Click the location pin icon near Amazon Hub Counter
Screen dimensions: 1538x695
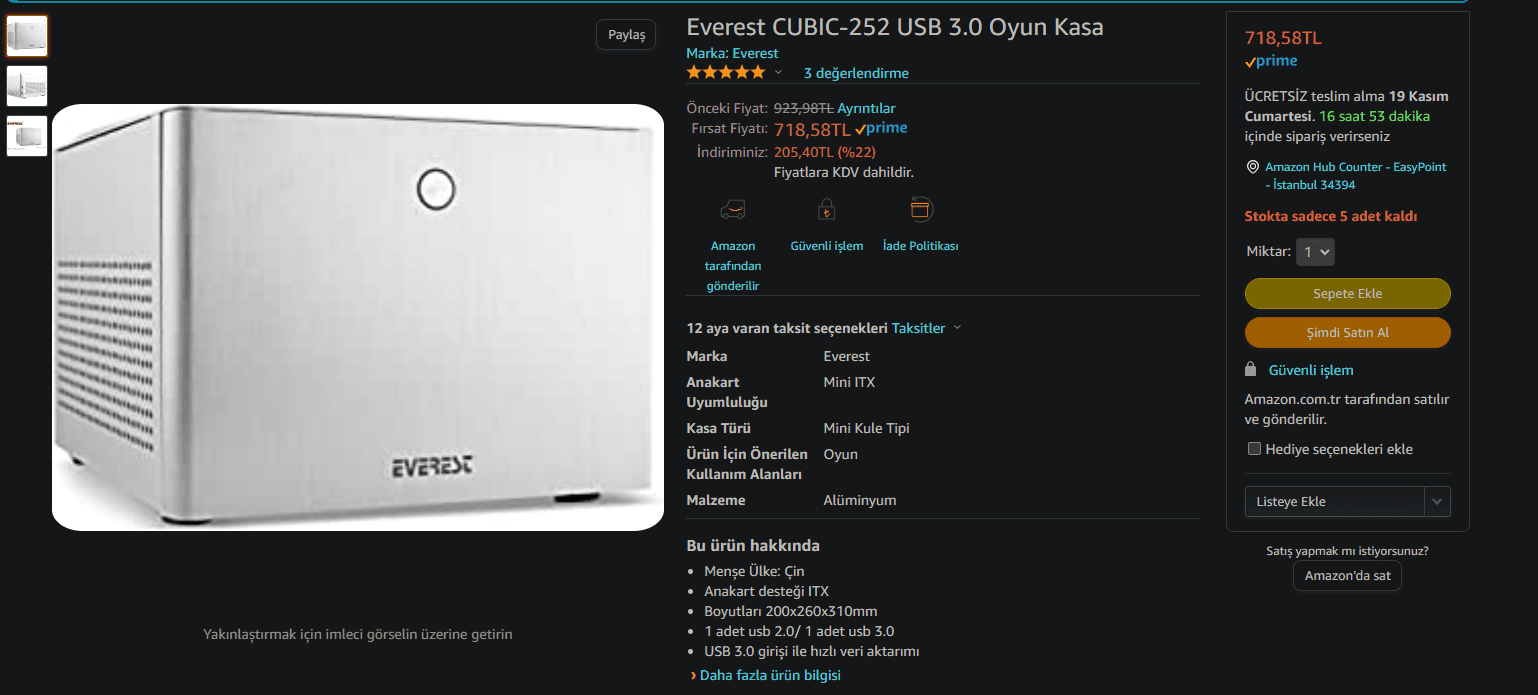[x=1252, y=167]
